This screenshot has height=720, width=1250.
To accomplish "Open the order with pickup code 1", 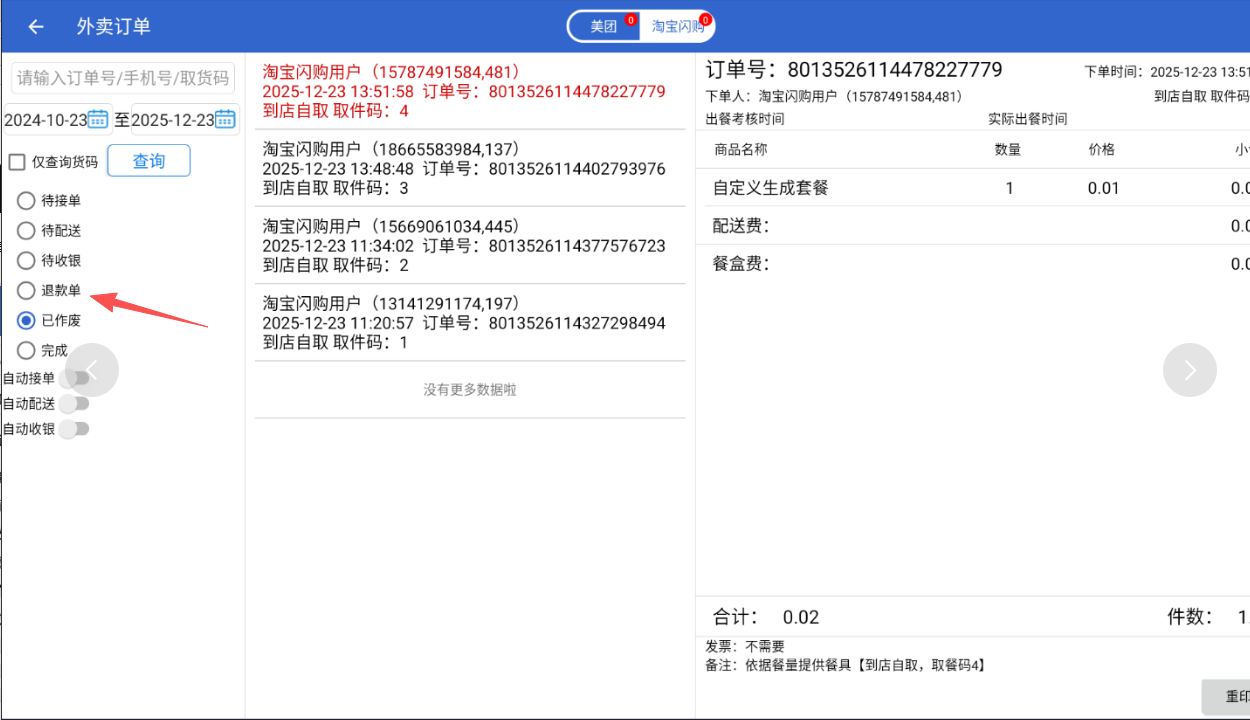I will [469, 322].
